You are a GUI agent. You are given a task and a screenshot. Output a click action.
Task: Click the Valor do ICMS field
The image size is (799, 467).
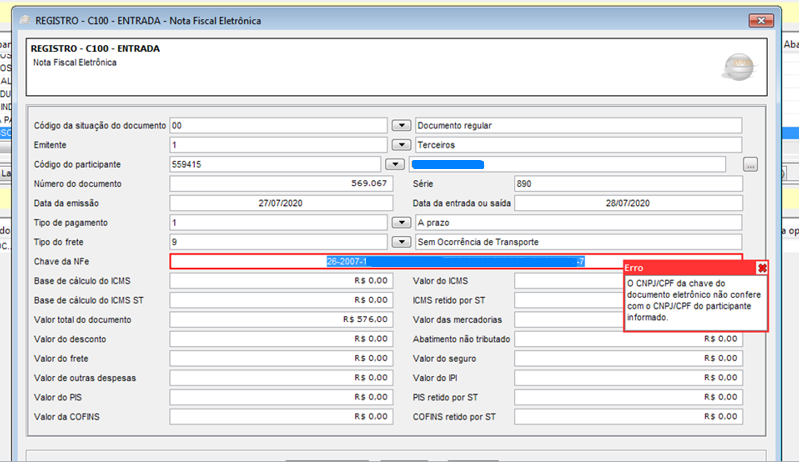pos(569,280)
